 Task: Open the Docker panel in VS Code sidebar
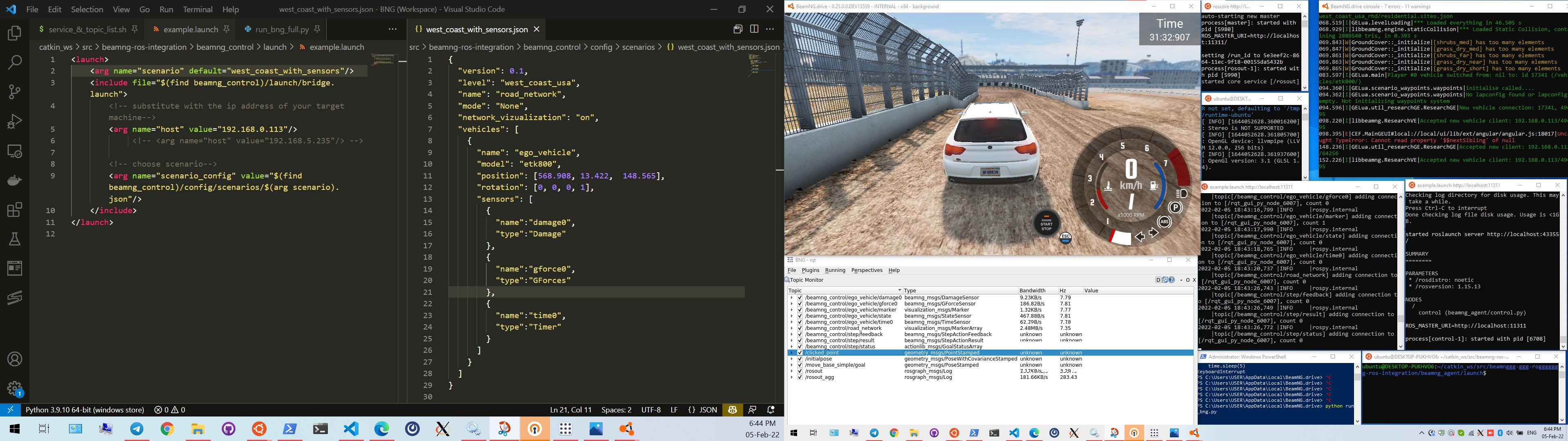[x=15, y=180]
